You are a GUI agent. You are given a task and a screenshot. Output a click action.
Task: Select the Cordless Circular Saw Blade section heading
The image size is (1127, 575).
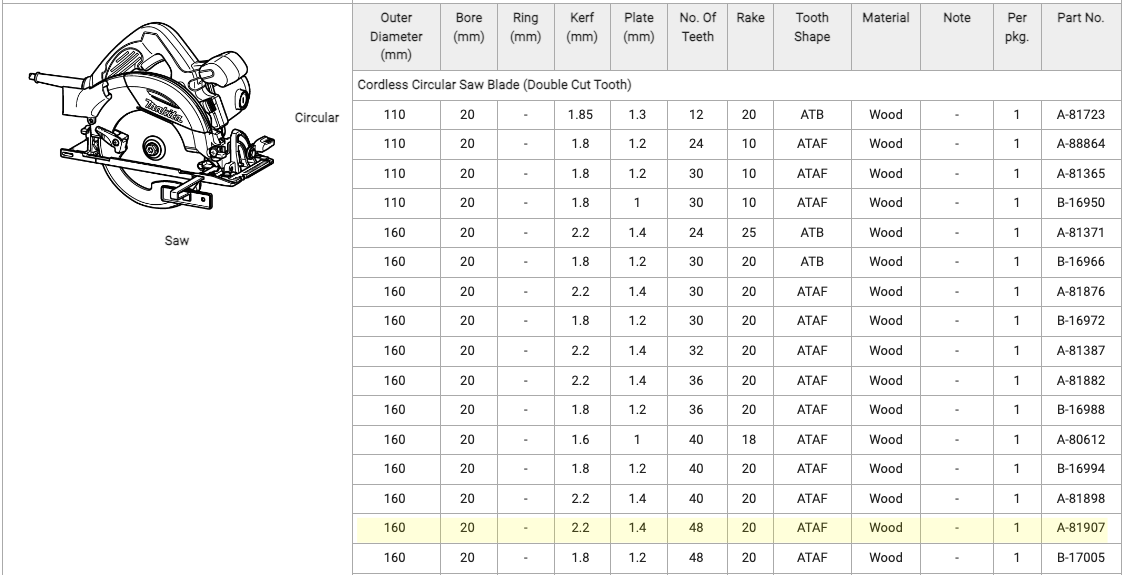coord(494,83)
